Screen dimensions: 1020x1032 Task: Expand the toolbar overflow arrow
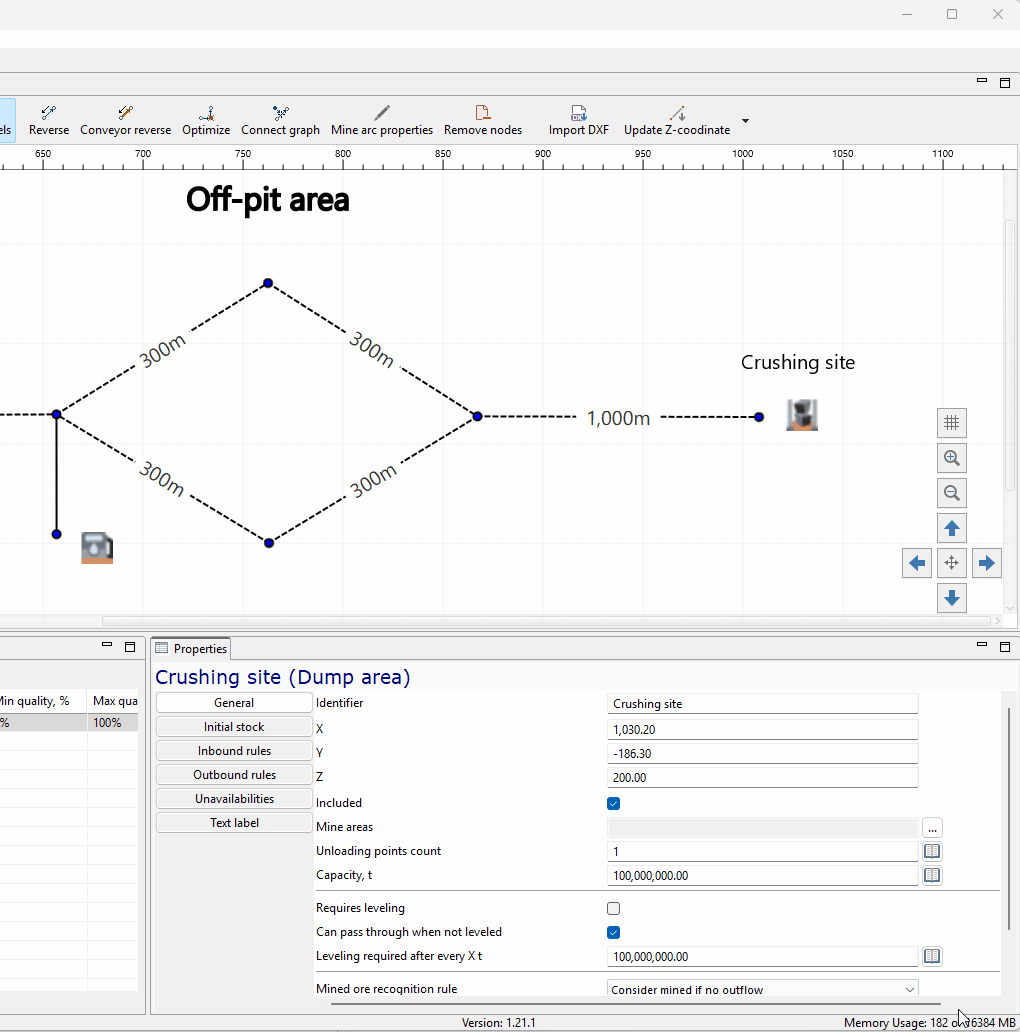click(x=745, y=120)
